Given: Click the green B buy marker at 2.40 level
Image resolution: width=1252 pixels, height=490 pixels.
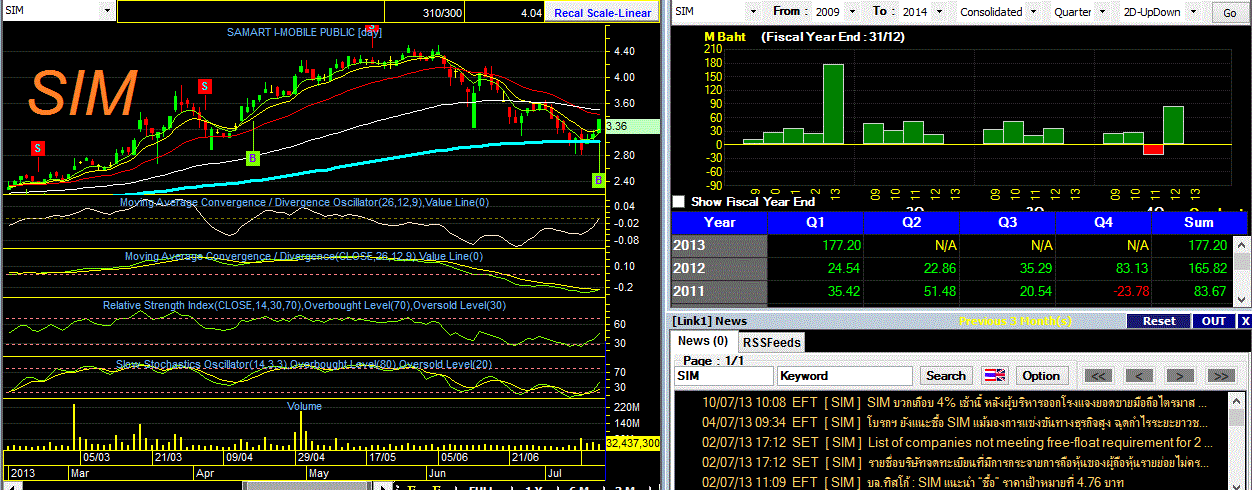Looking at the screenshot, I should coord(598,180).
